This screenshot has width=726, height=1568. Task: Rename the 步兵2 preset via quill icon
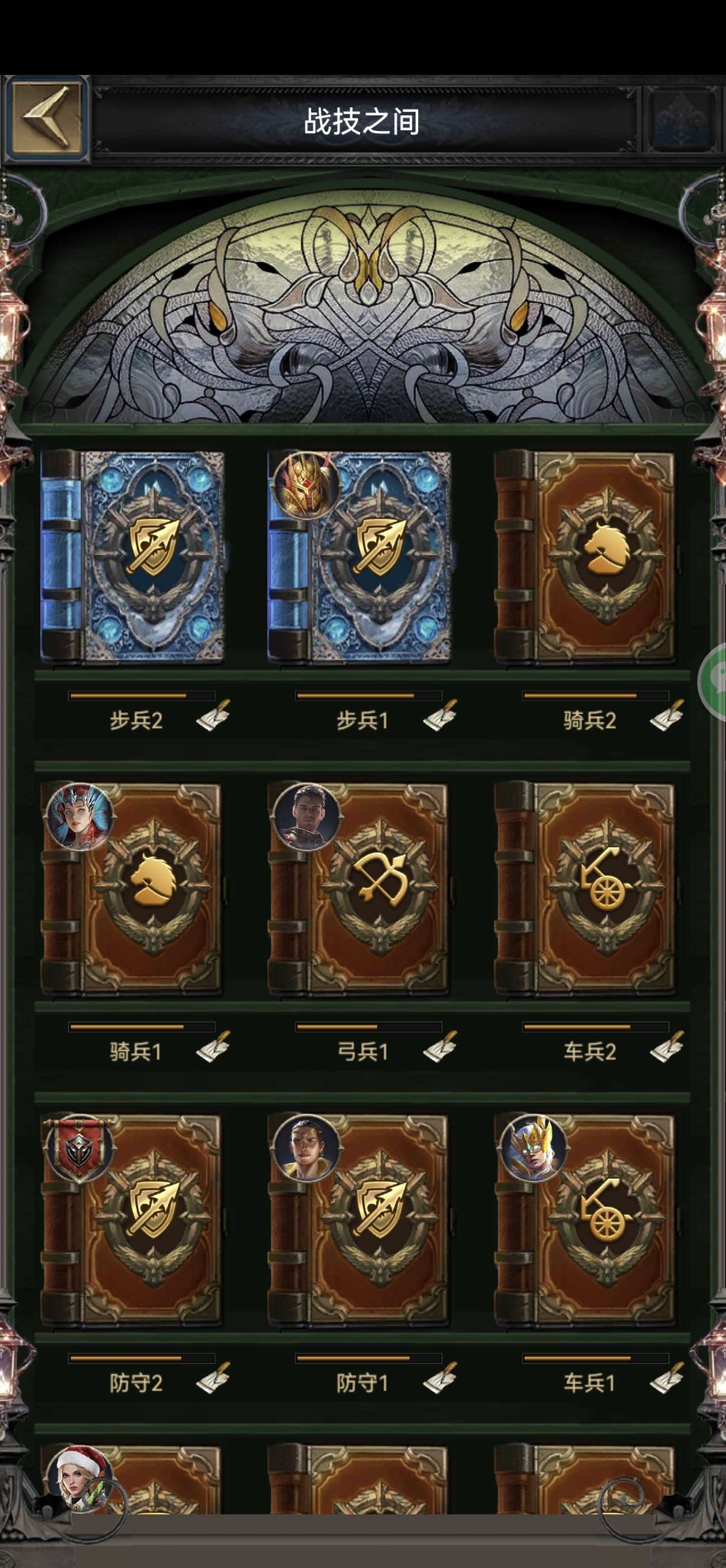[213, 716]
